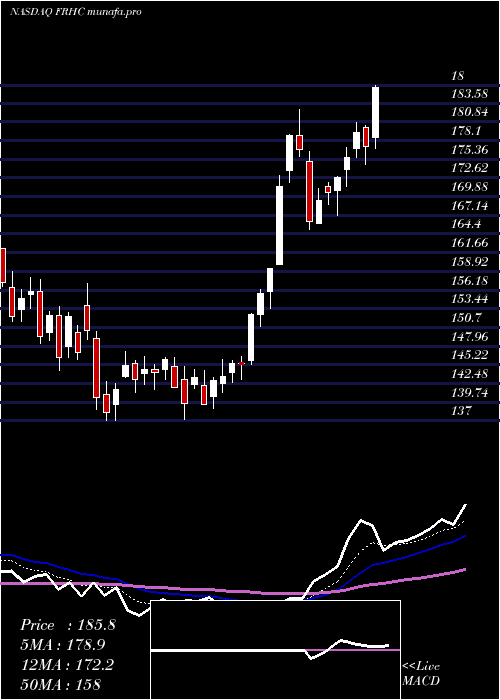Screen dimensions: 500x700
Task: Select the 147.96 price level
Action: coord(470,337)
